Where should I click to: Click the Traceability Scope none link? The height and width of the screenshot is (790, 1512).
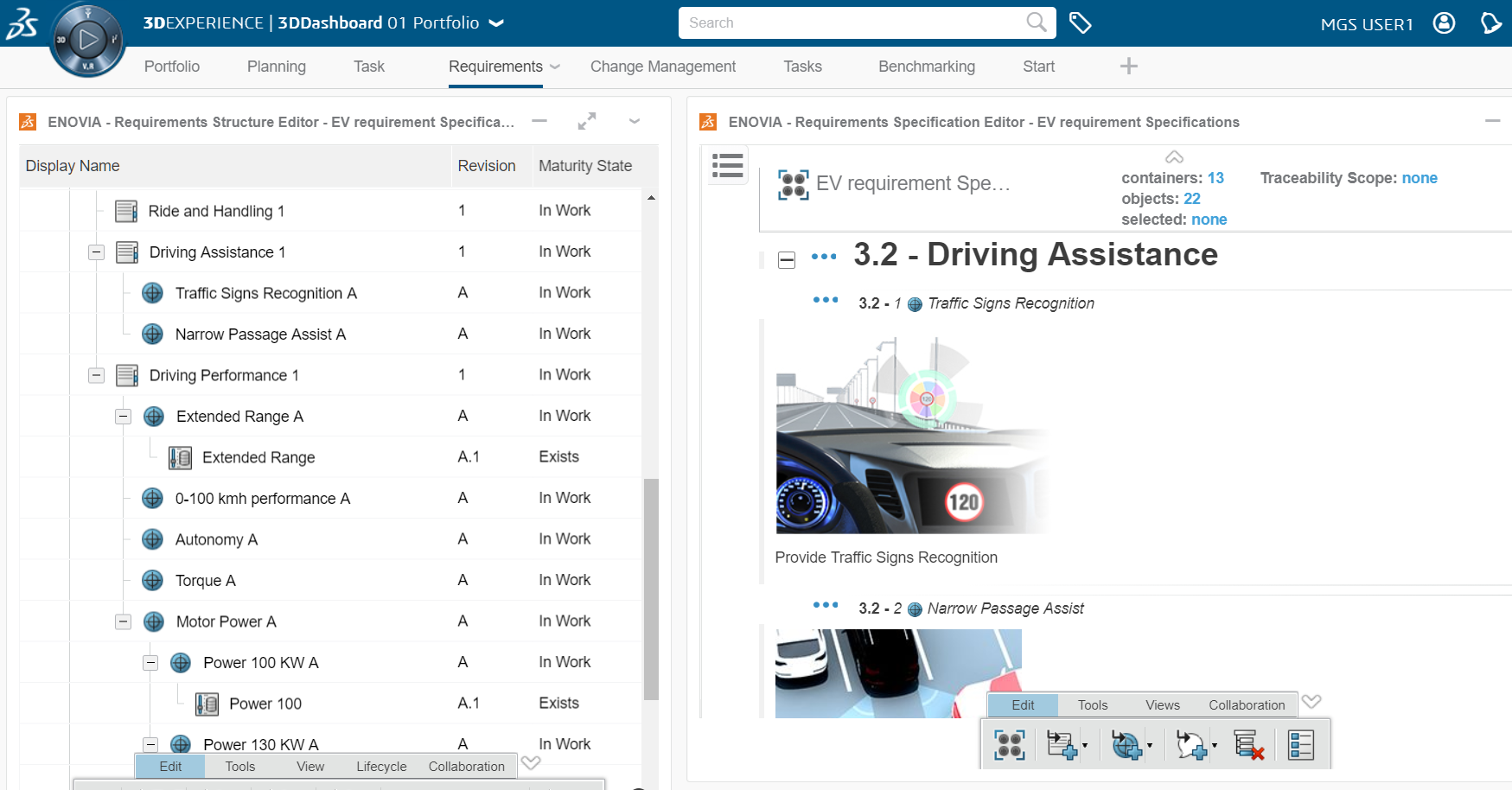tap(1419, 178)
